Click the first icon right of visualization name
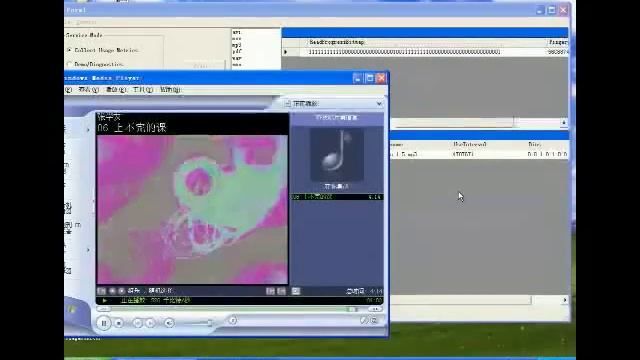The height and width of the screenshot is (360, 640). [x=270, y=291]
